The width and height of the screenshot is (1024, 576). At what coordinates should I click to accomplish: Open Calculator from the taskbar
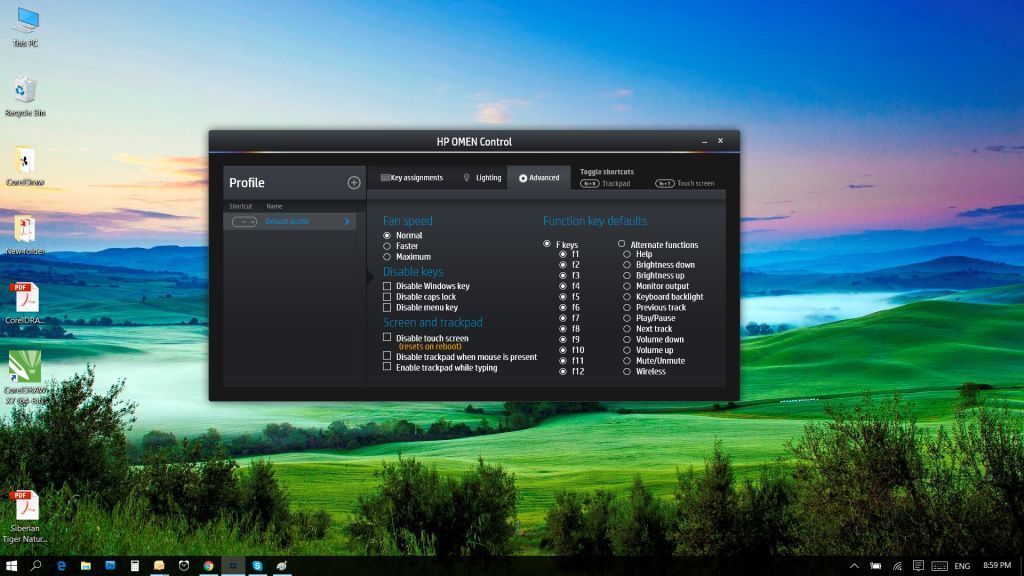(x=135, y=566)
